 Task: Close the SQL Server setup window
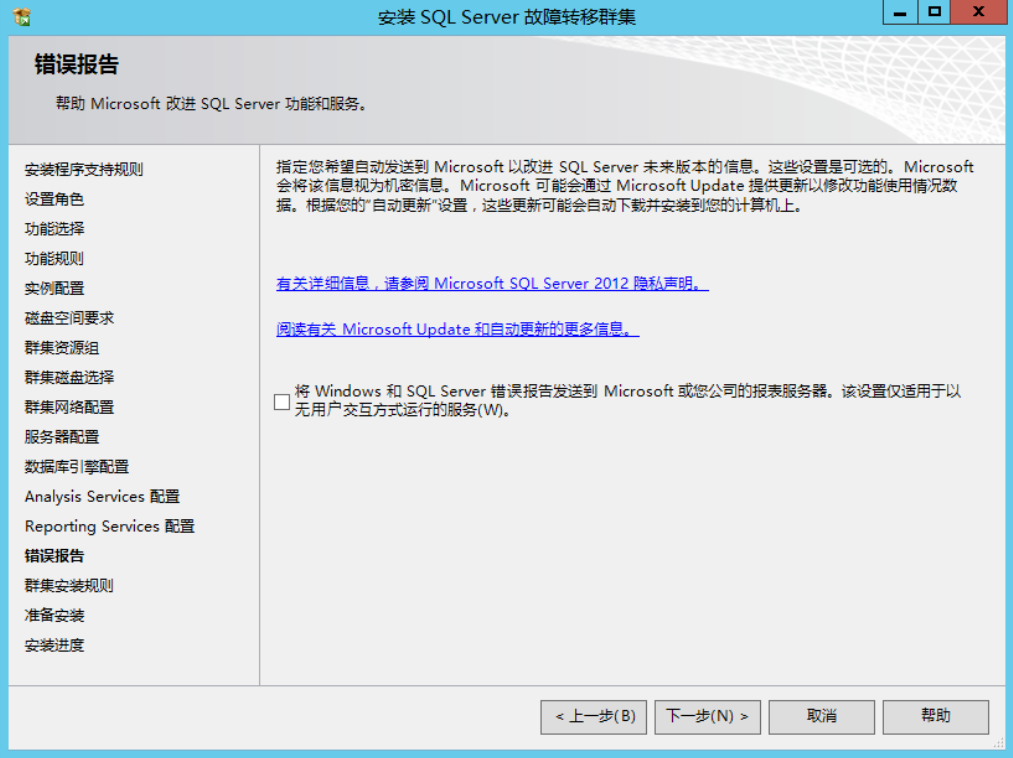pyautogui.click(x=978, y=12)
